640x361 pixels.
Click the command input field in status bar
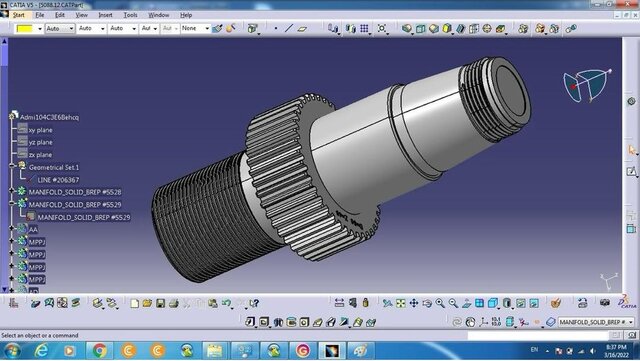(x=539, y=335)
